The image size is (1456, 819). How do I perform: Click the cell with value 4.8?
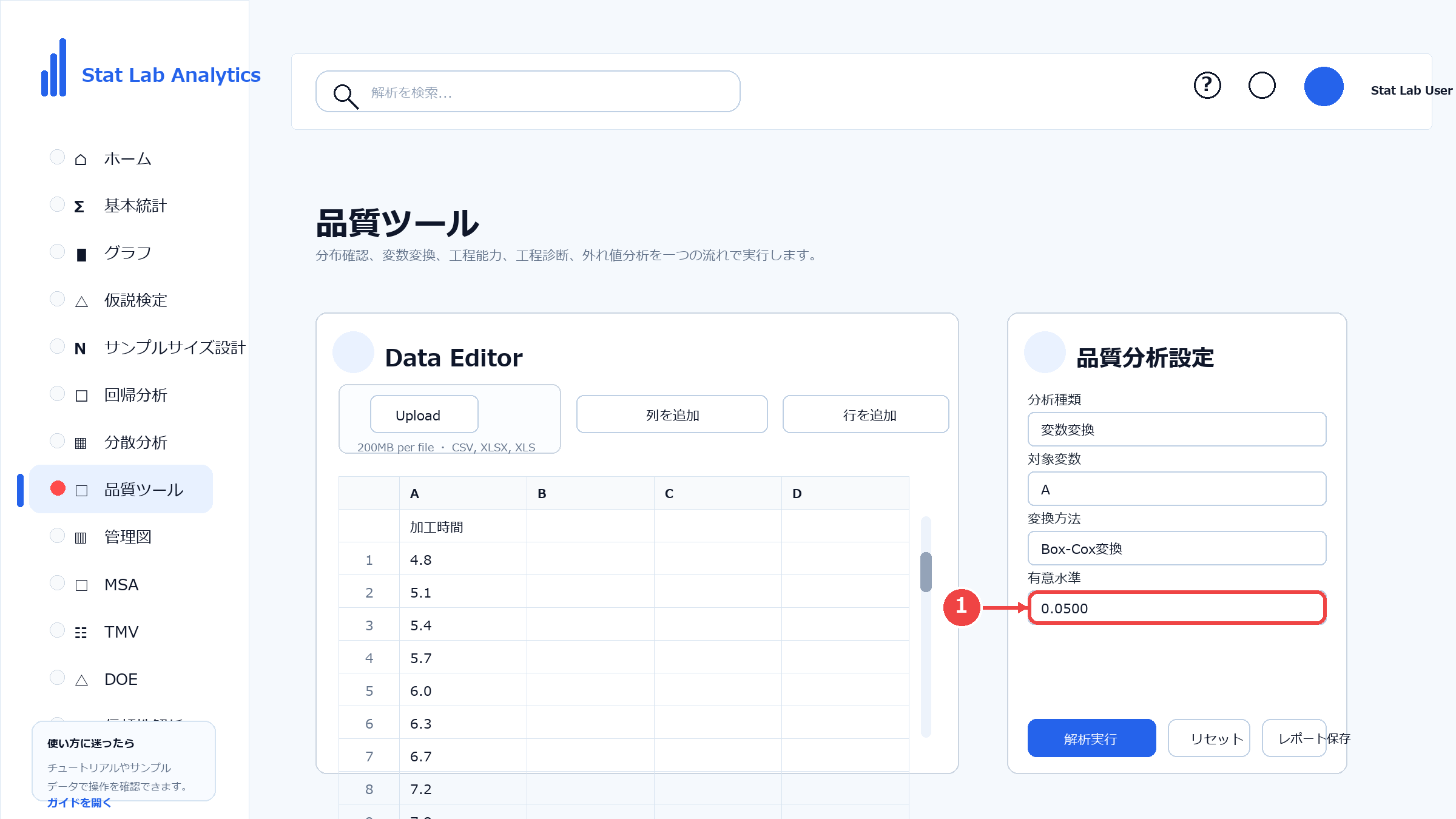point(463,559)
